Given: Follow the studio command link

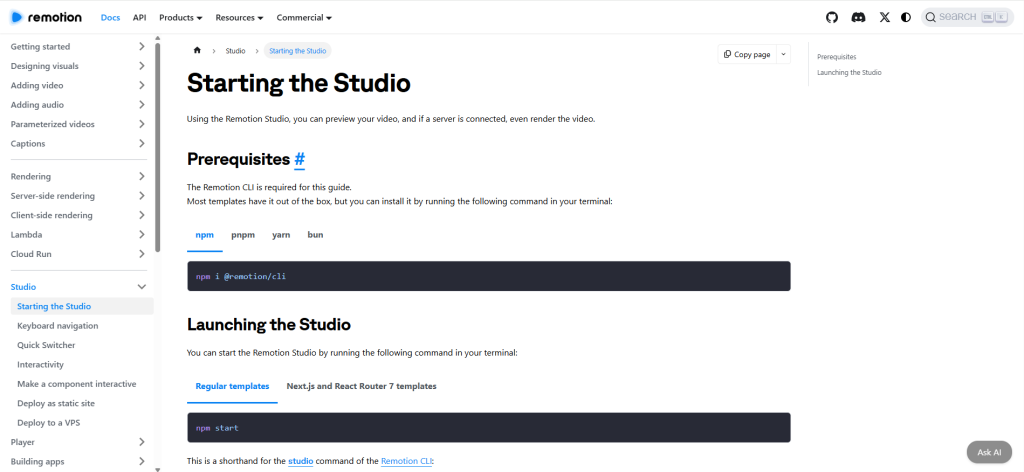Looking at the screenshot, I should coord(300,462).
